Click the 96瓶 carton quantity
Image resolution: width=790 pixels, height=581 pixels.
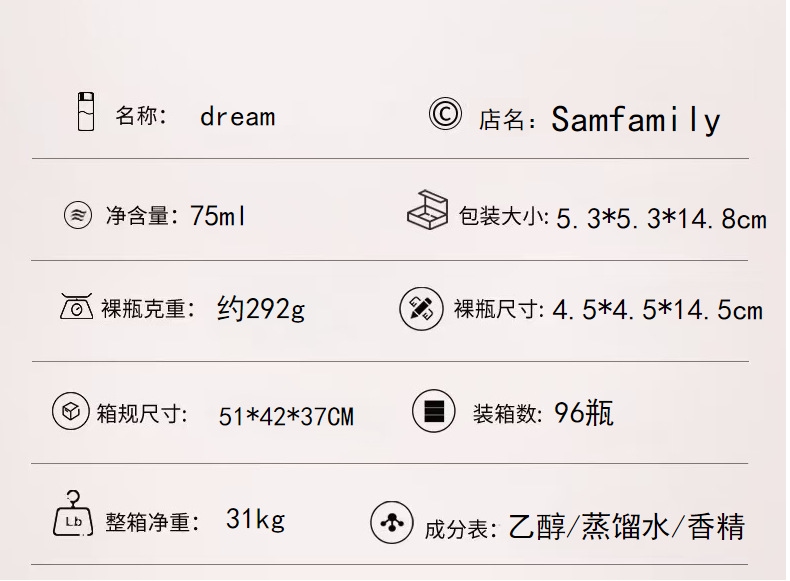point(584,412)
